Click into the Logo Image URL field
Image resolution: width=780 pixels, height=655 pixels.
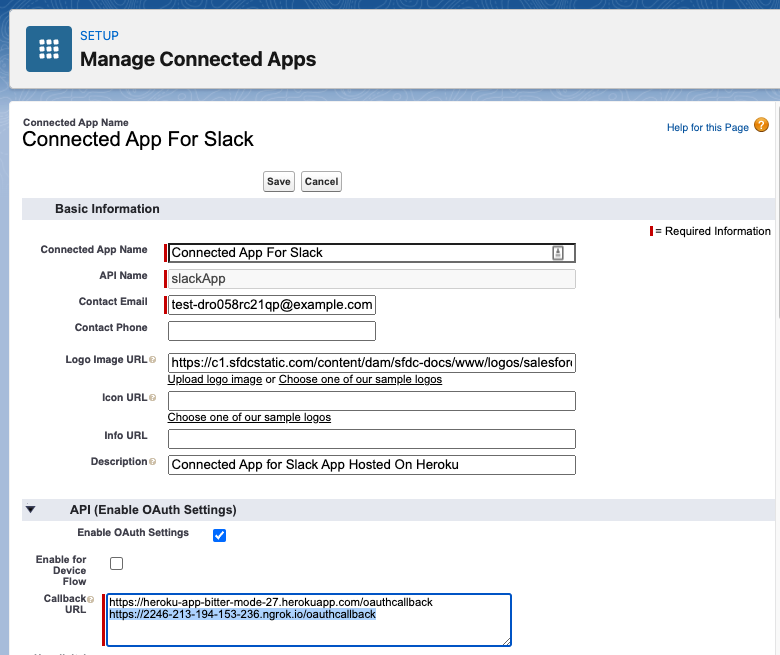click(372, 363)
